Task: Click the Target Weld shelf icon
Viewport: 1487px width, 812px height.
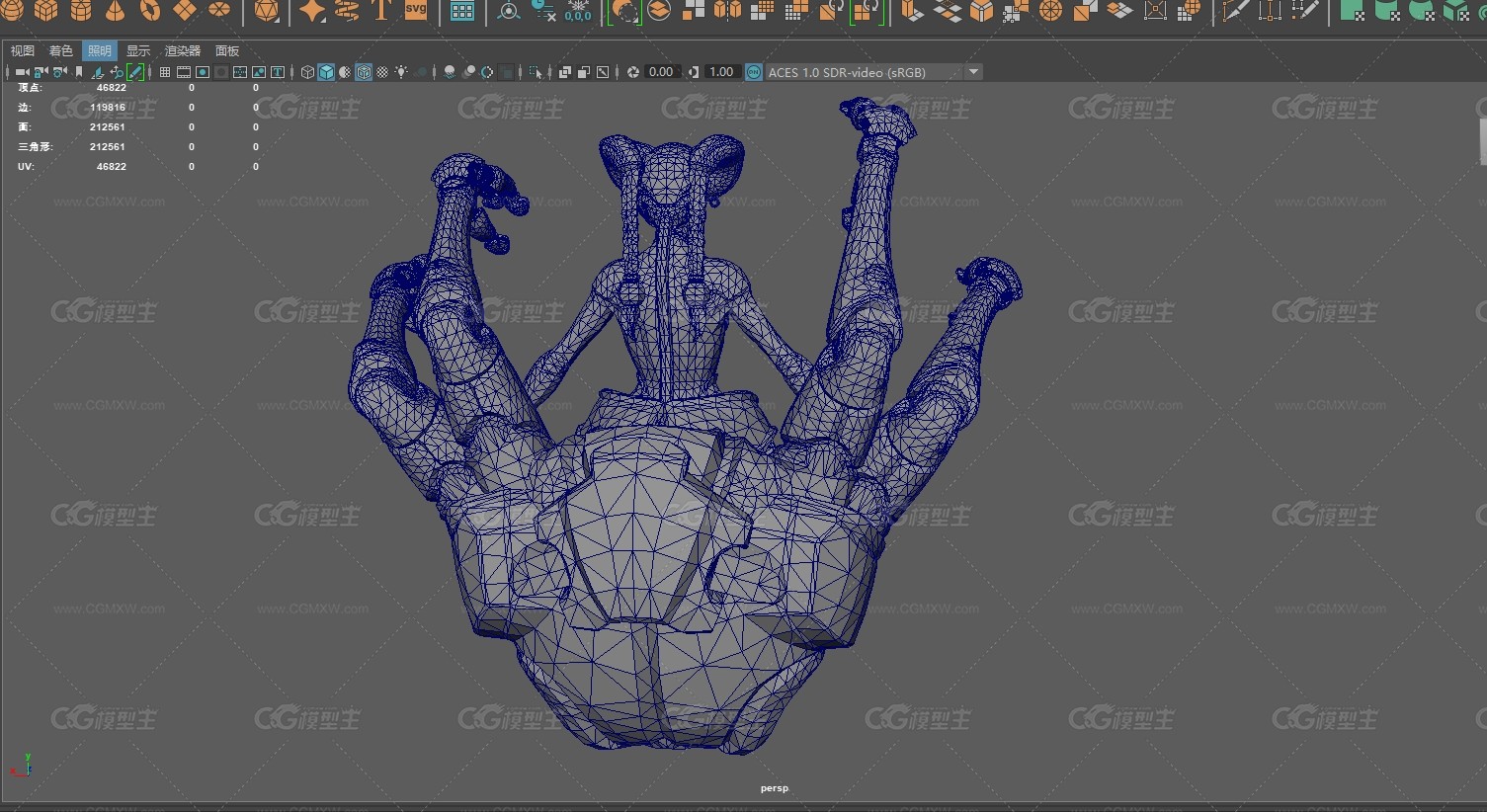Action: click(x=1270, y=11)
